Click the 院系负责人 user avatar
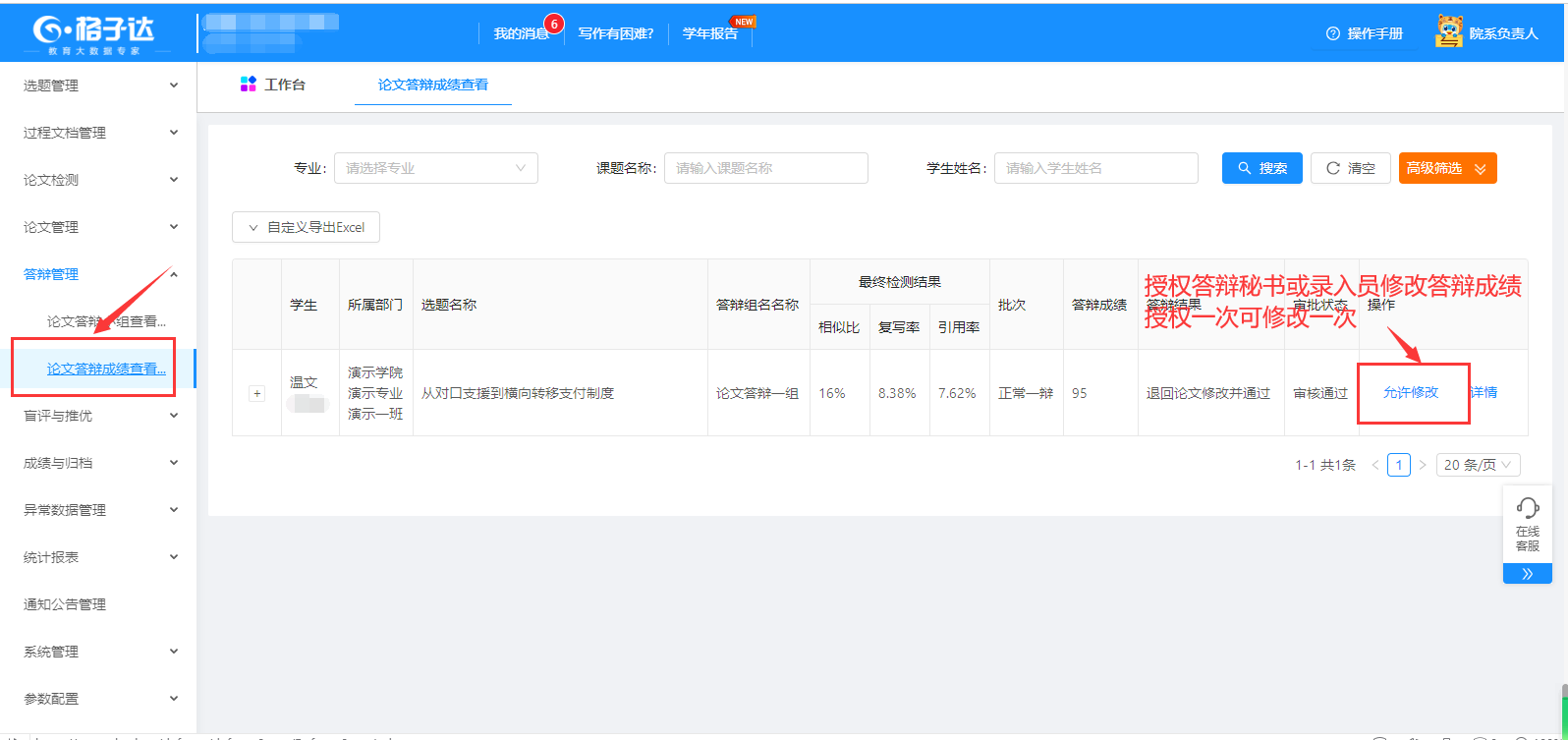The image size is (1568, 740). click(1448, 32)
